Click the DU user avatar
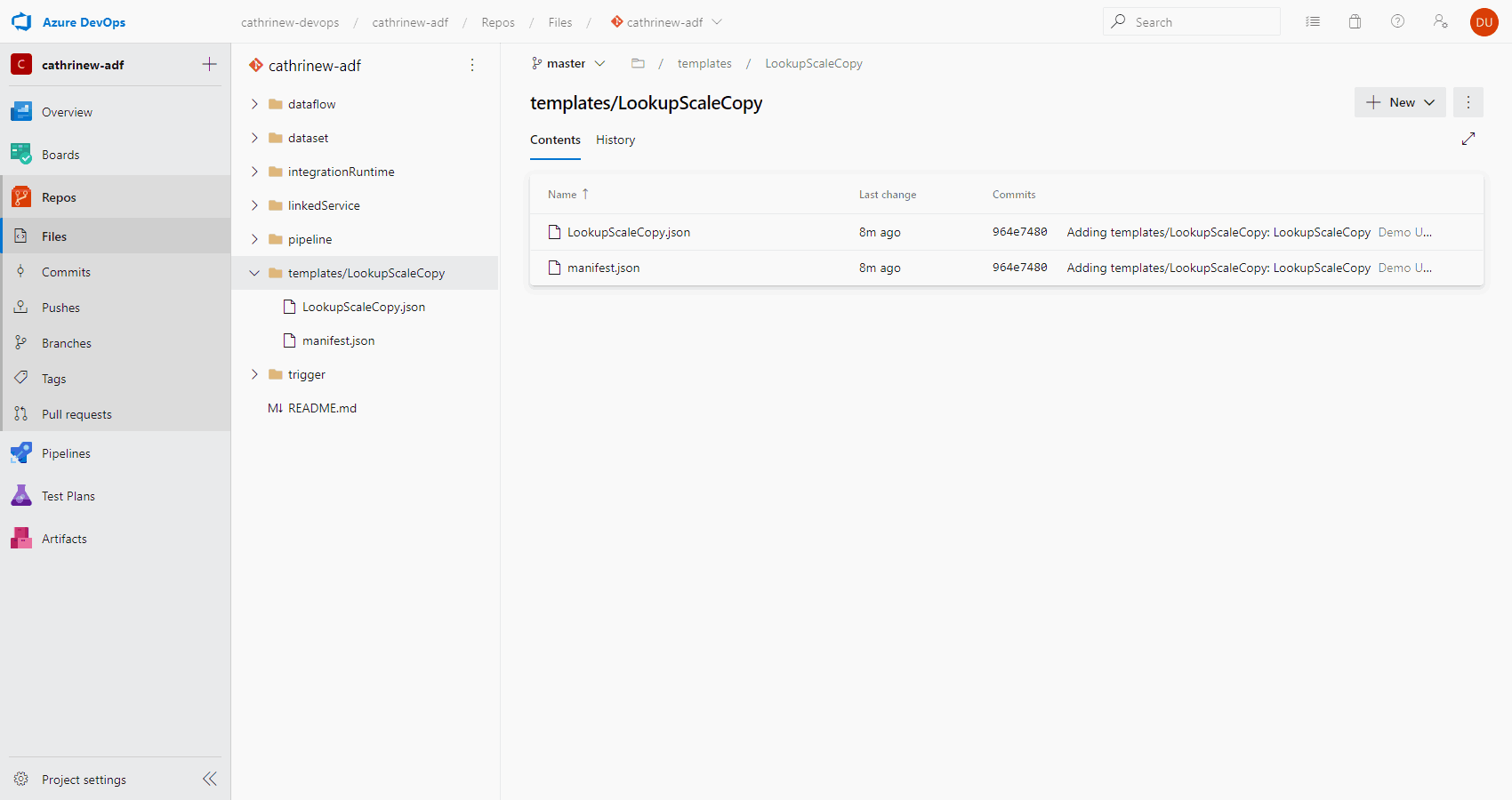Screen dimensions: 1512x800 [x=1484, y=22]
